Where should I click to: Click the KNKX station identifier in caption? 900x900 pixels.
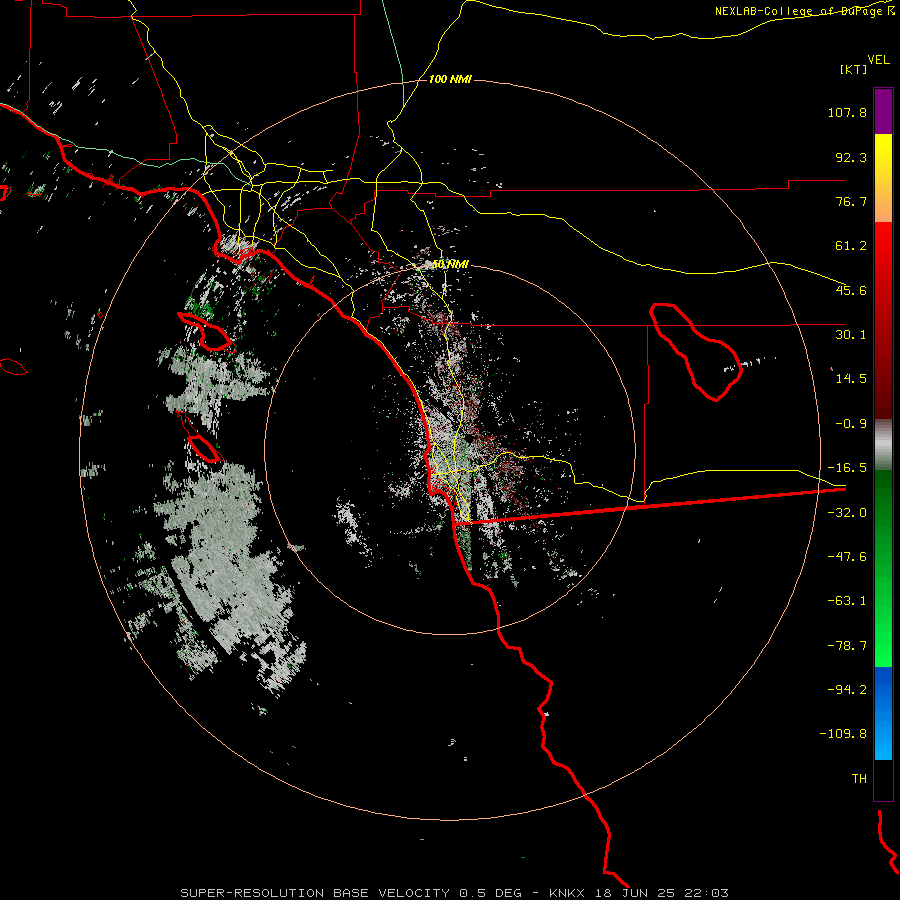(567, 893)
